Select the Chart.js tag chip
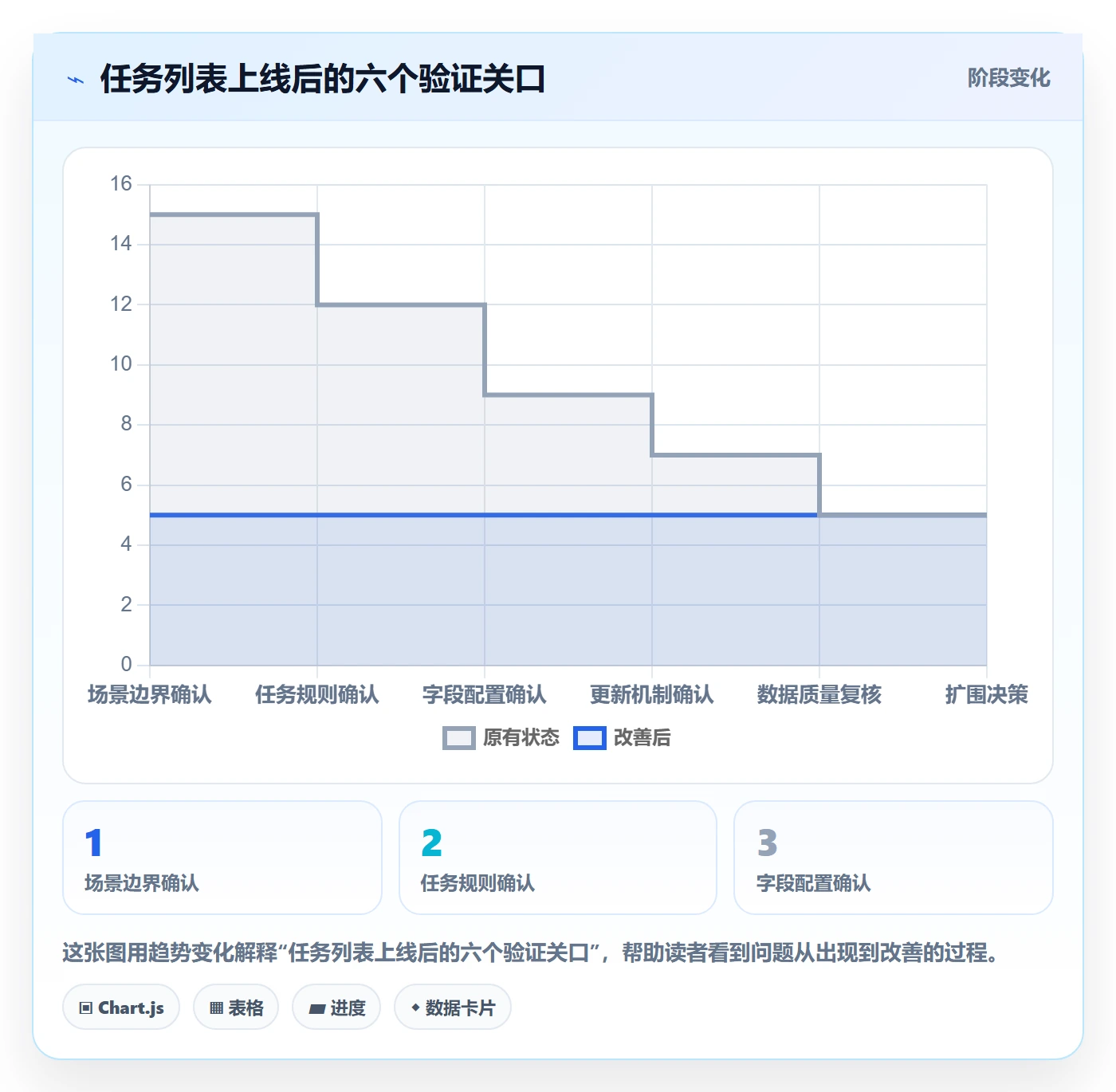Viewport: 1116px width, 1092px height. [121, 1008]
